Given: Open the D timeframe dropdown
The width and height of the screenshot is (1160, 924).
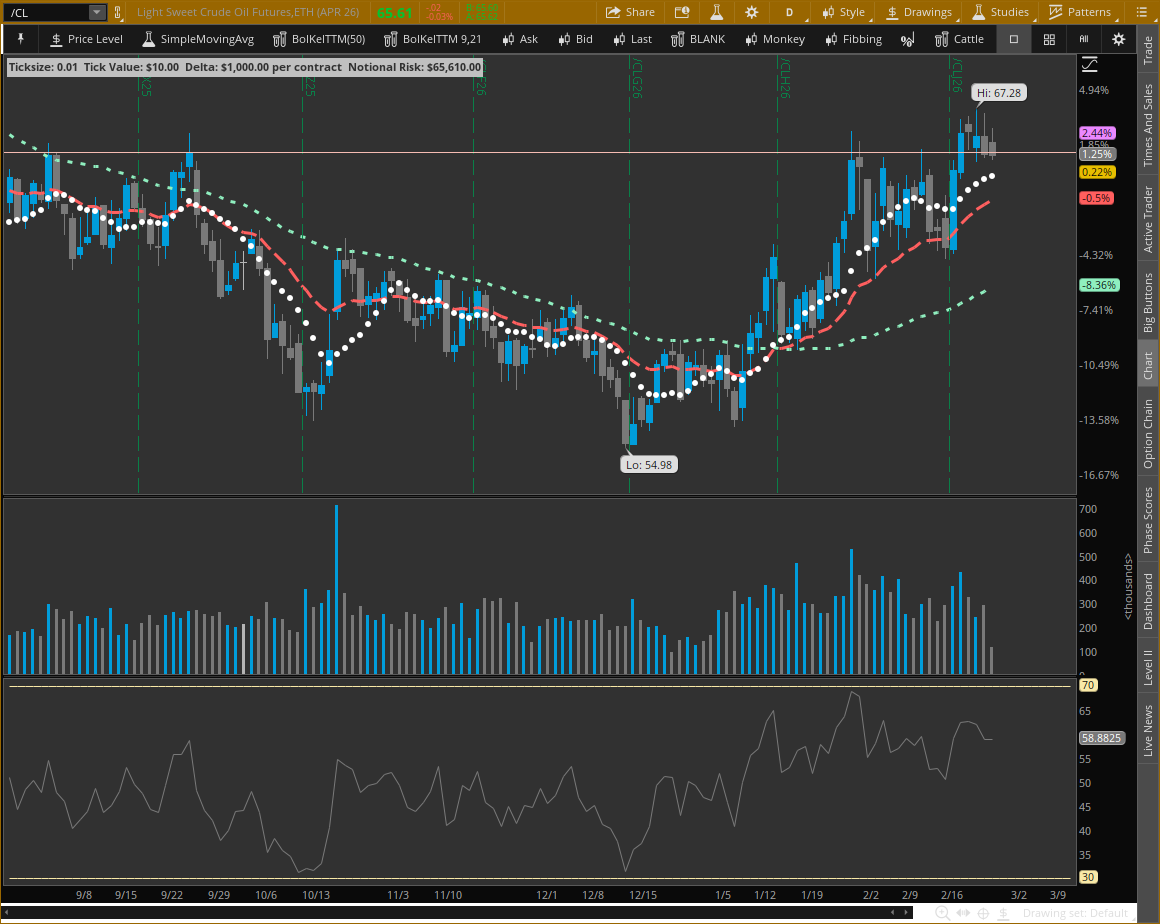Looking at the screenshot, I should pos(788,12).
